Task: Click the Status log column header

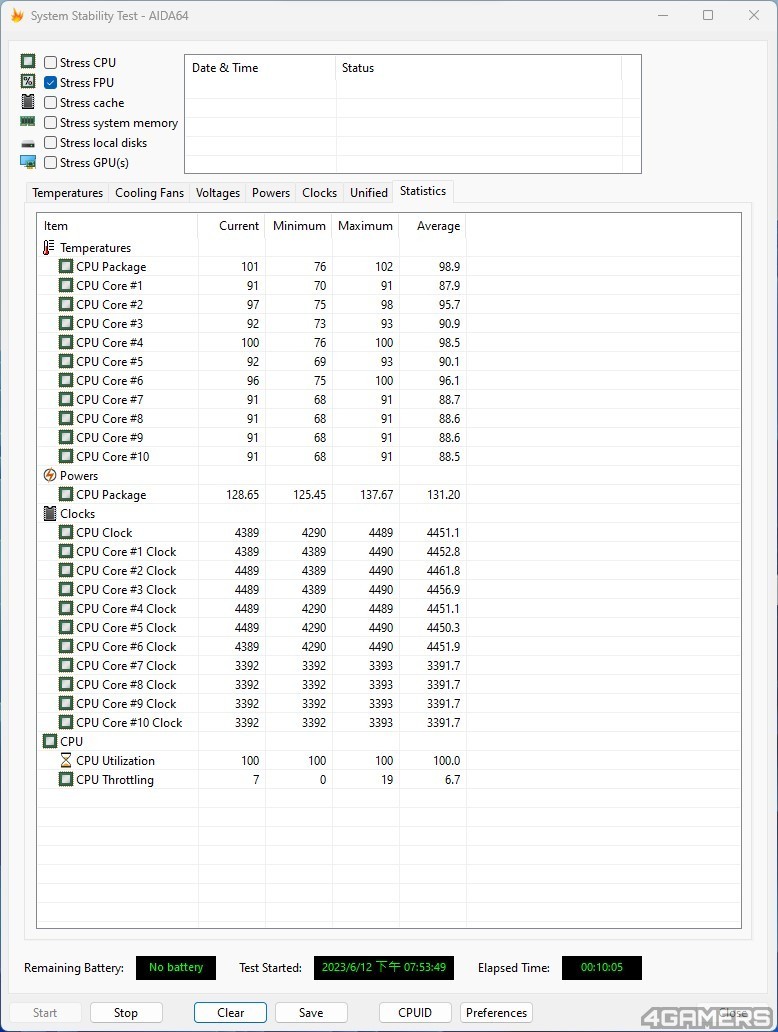Action: pos(479,68)
